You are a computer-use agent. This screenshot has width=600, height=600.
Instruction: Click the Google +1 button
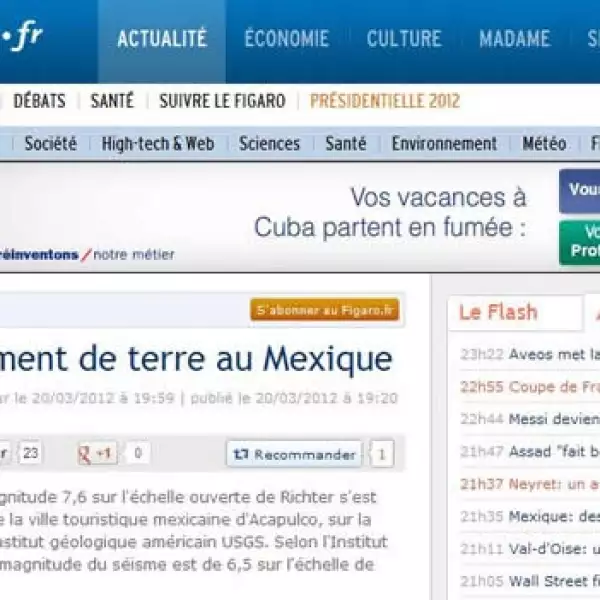[x=97, y=454]
